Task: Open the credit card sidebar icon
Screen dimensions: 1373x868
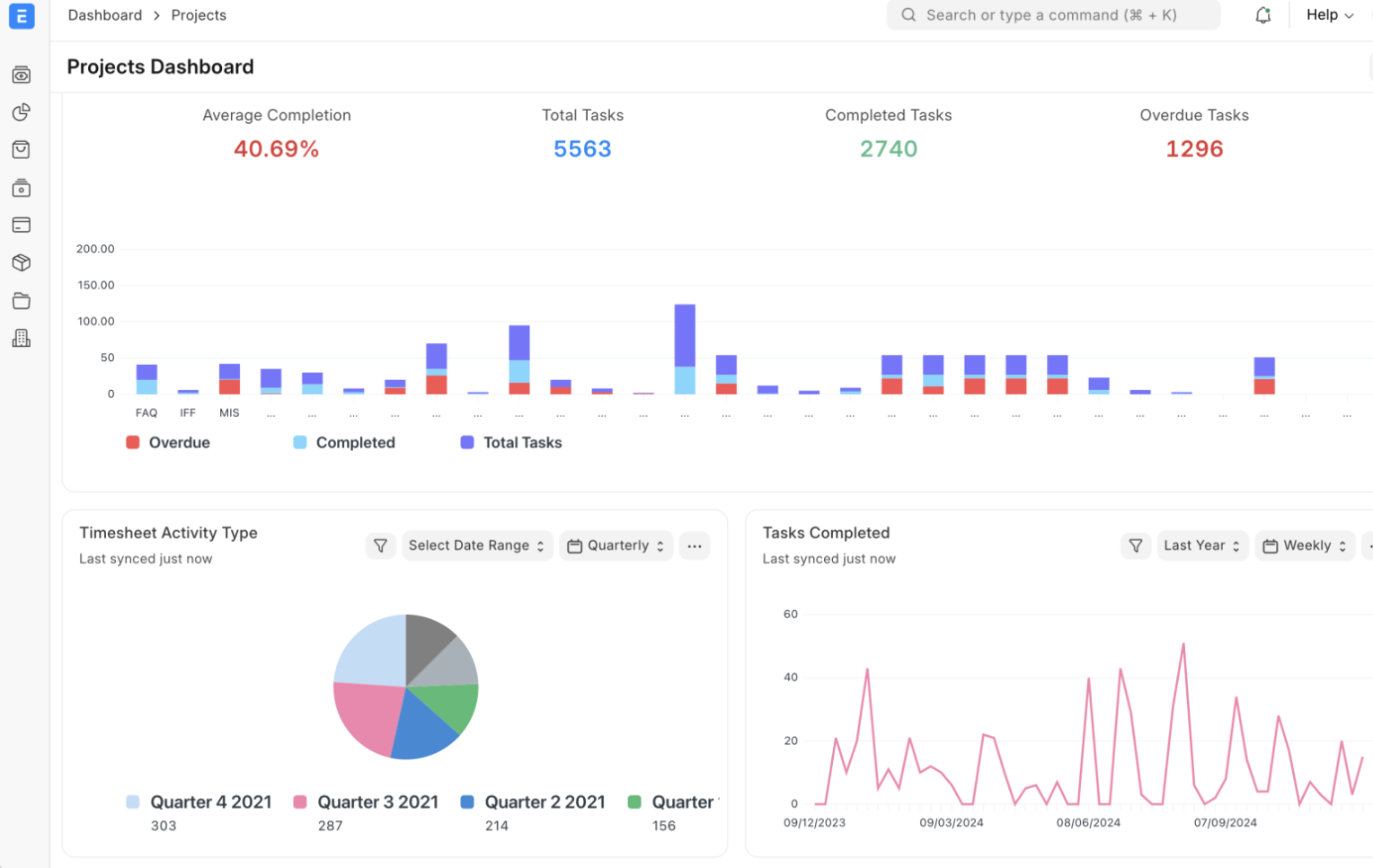Action: [22, 226]
